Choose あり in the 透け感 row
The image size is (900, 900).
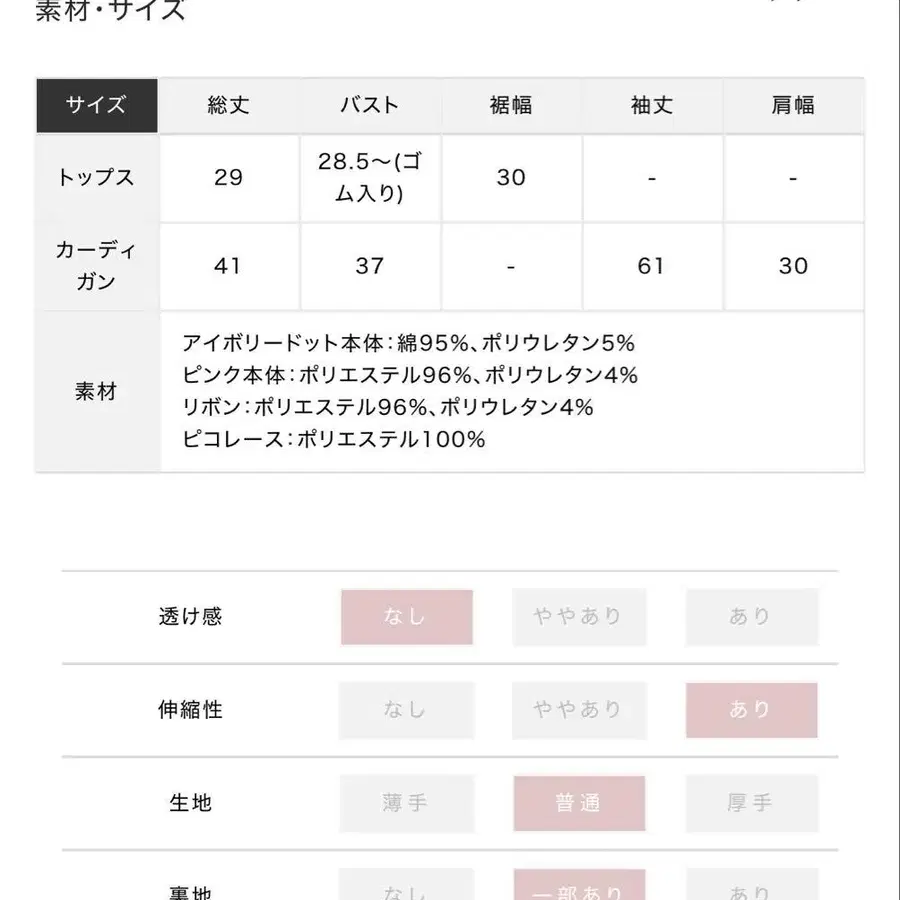pyautogui.click(x=751, y=617)
